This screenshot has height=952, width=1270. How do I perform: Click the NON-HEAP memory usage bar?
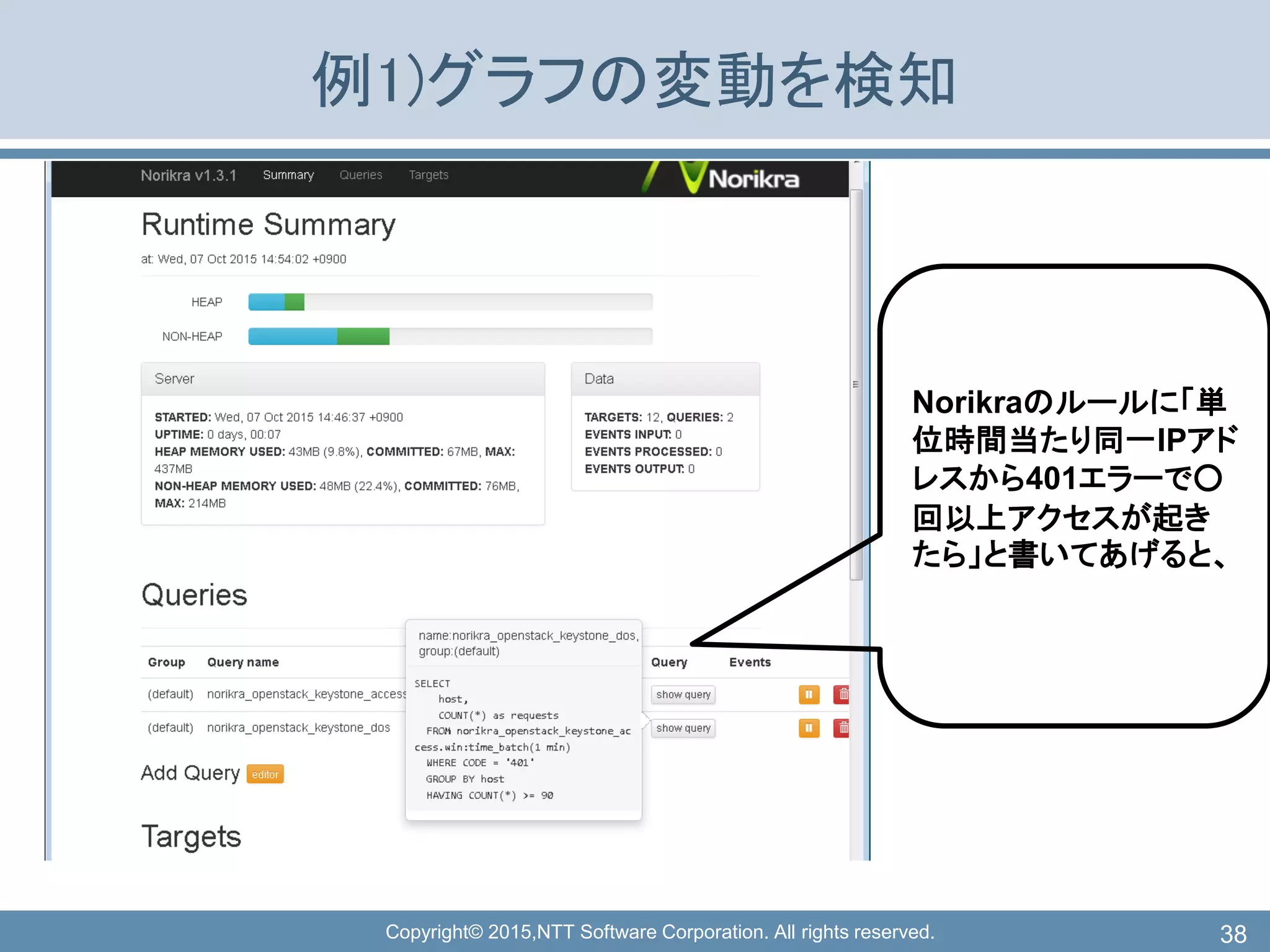(450, 337)
